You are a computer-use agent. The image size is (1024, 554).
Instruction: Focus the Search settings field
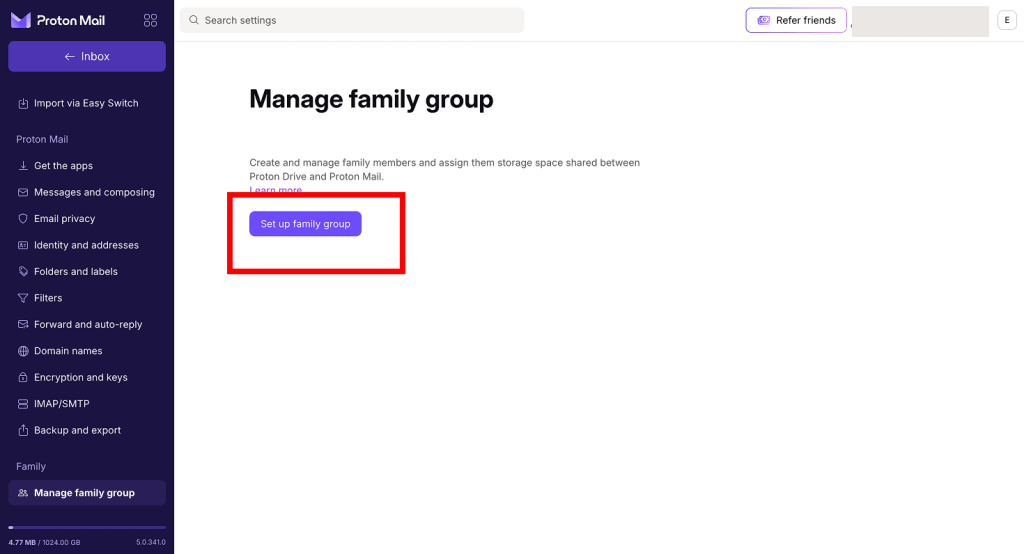(352, 20)
